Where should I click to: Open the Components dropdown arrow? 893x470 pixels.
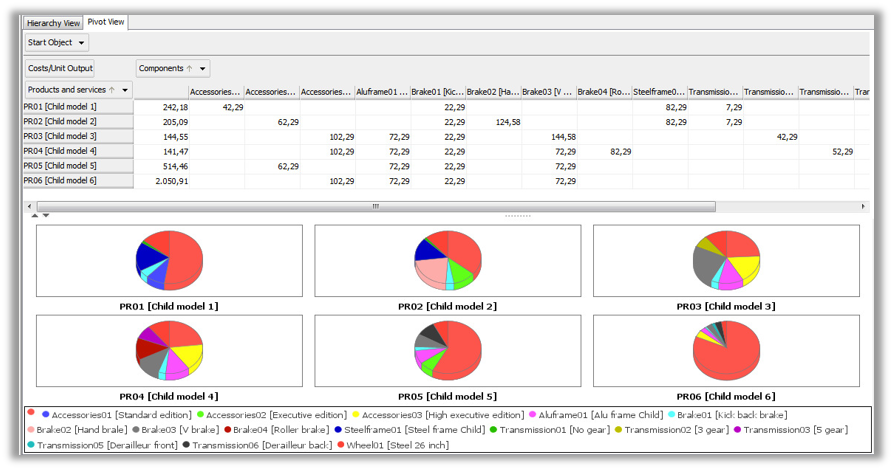click(x=202, y=68)
